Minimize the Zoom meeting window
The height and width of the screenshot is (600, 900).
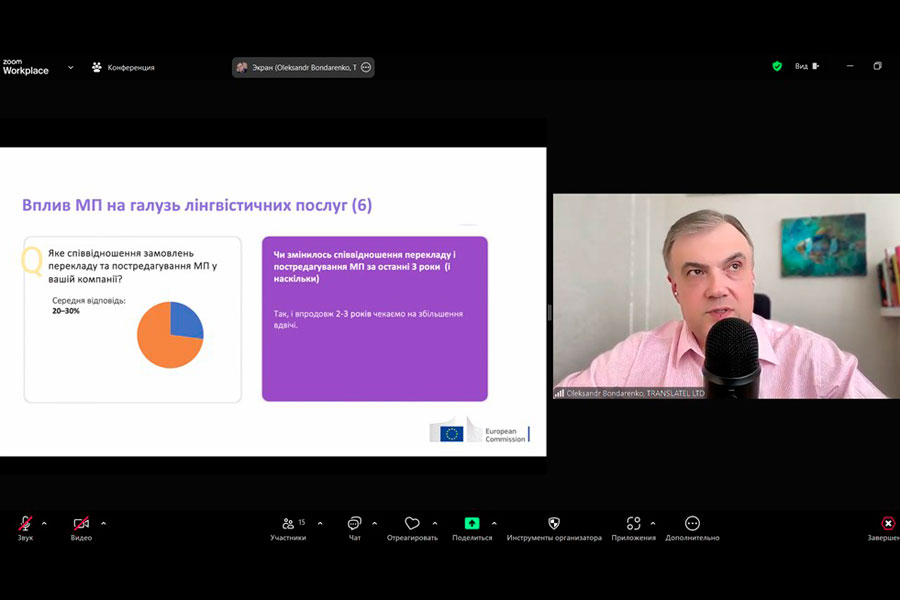tap(850, 66)
